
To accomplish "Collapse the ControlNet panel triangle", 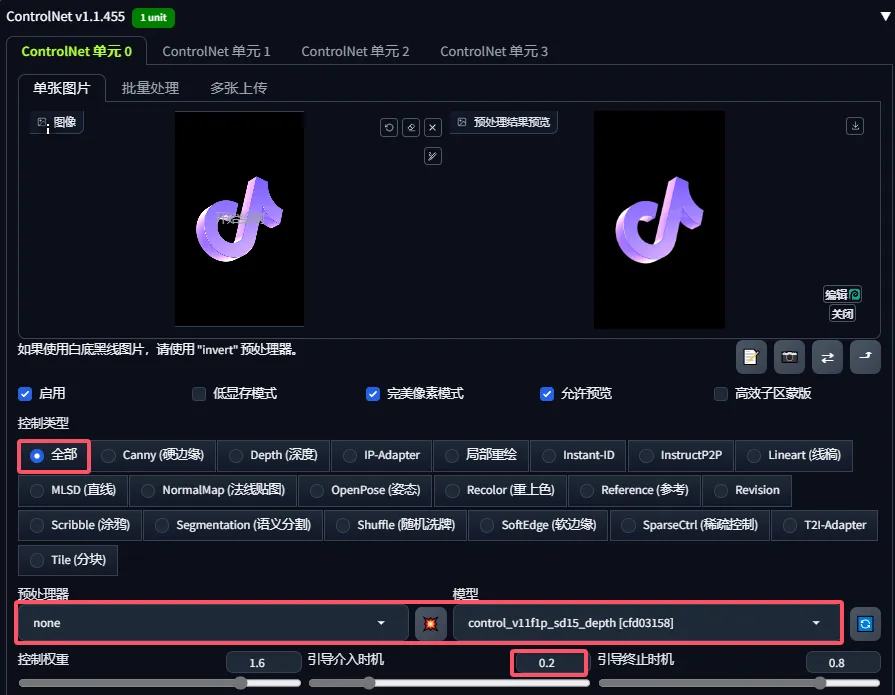I will [x=885, y=16].
